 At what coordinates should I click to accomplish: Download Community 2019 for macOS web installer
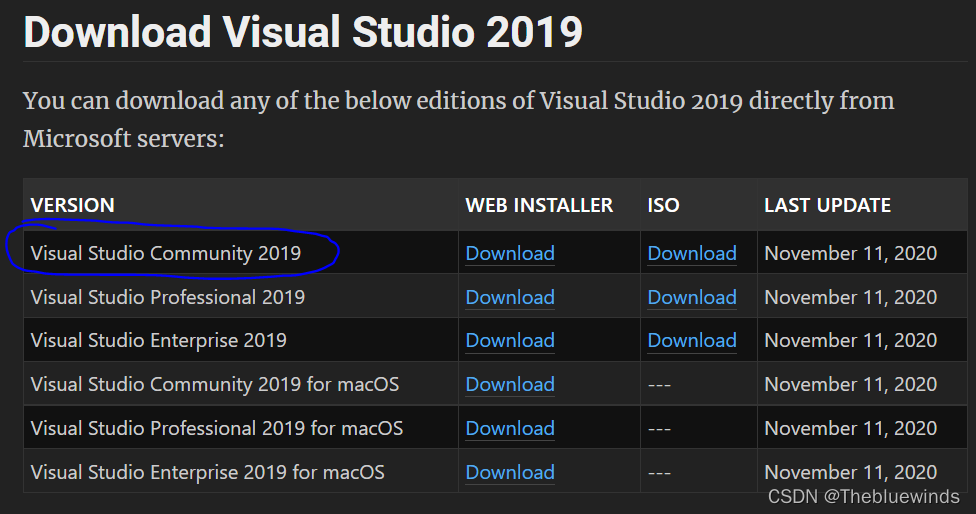[510, 385]
